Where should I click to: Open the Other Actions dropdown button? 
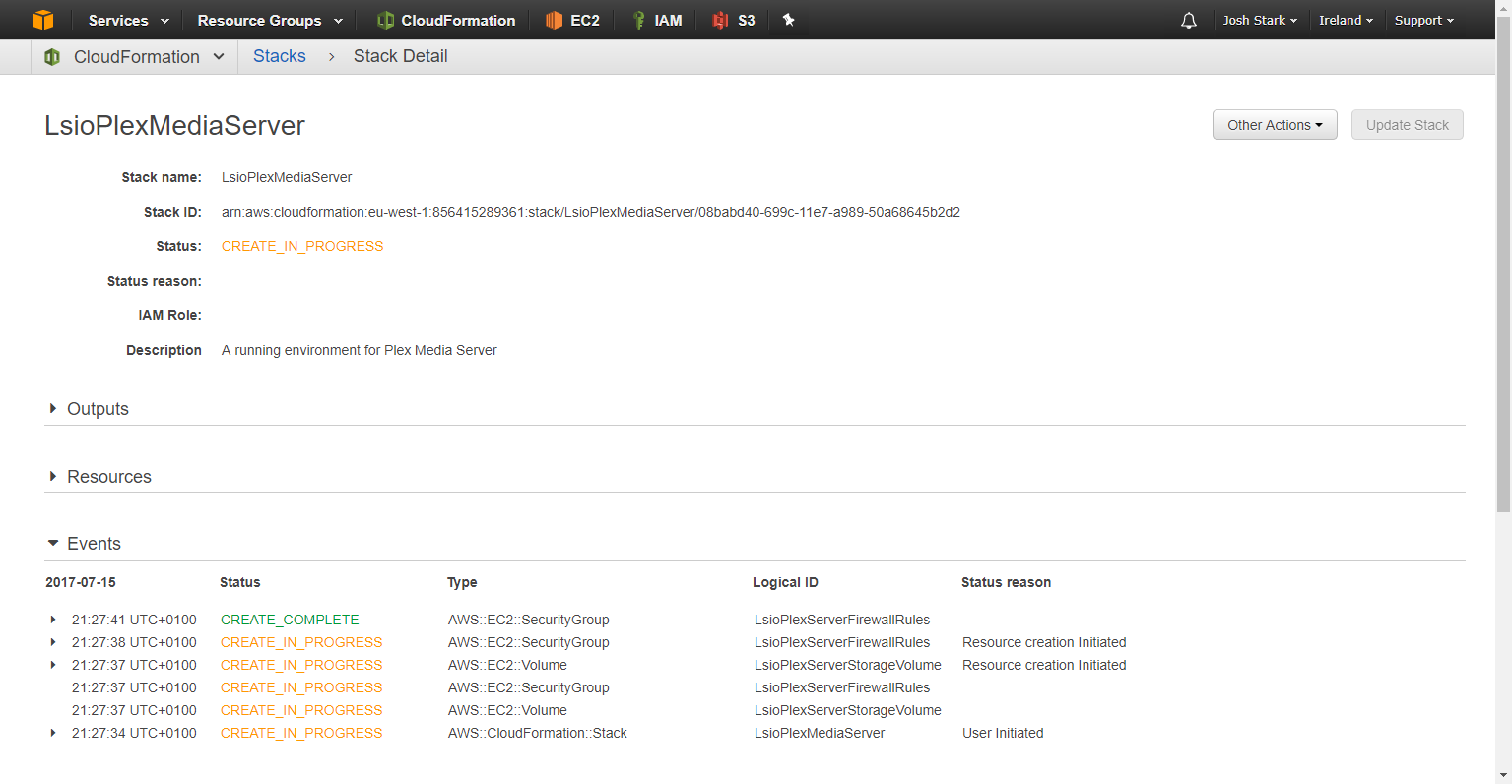click(x=1275, y=125)
